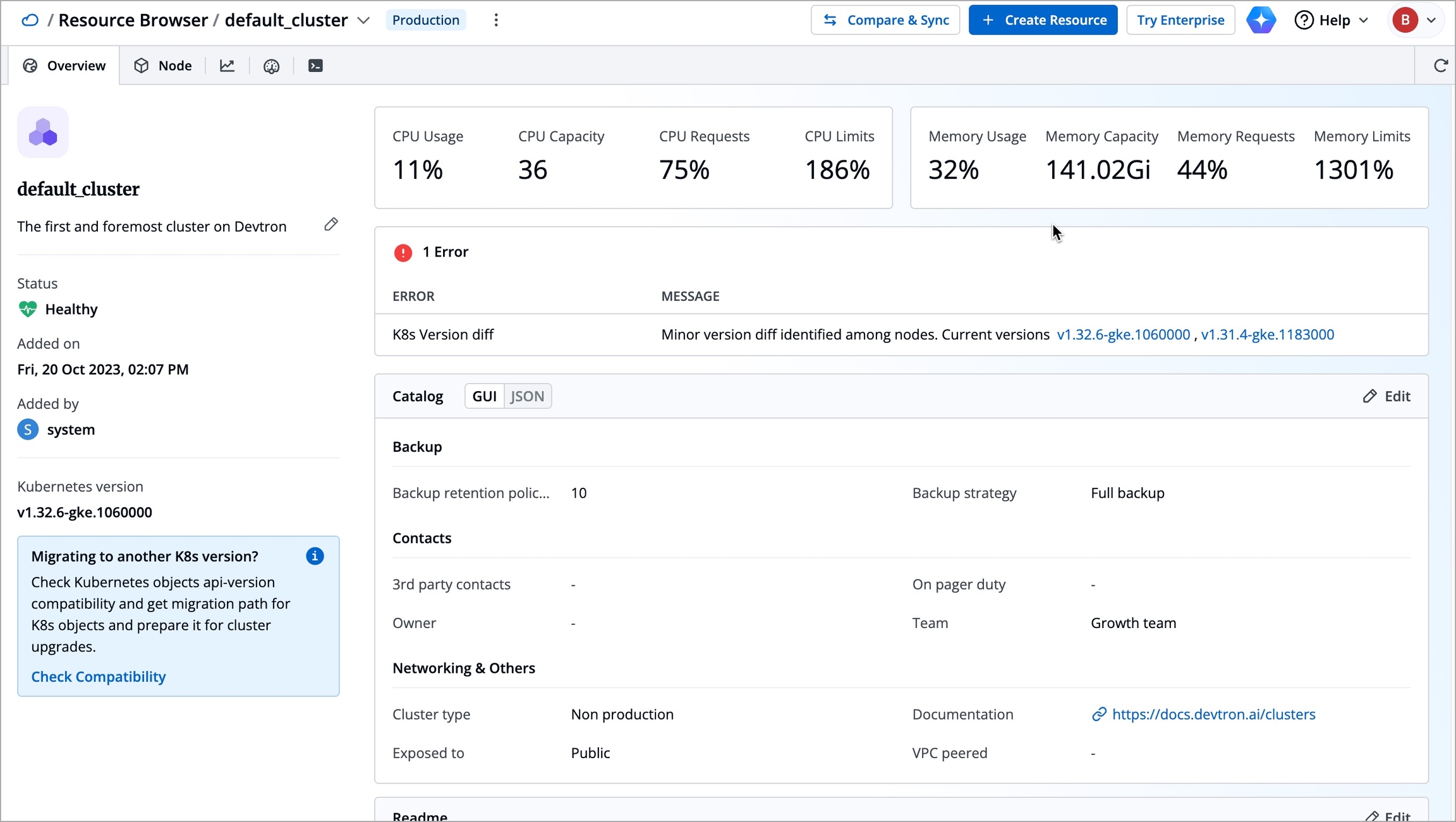Click the info icon in migration card
1456x822 pixels.
tap(315, 556)
